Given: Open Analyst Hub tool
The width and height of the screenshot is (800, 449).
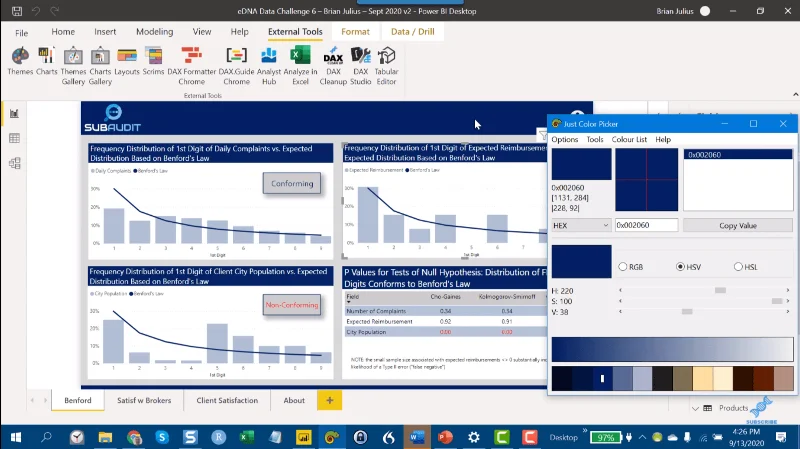Looking at the screenshot, I should coord(269,66).
